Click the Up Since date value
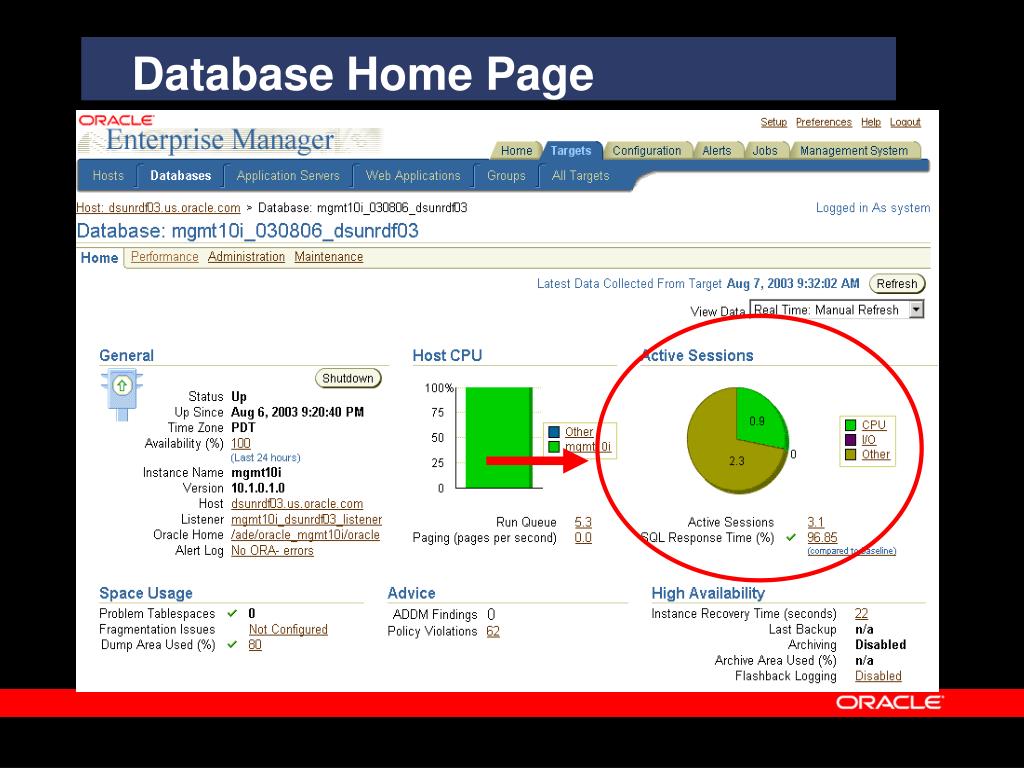The image size is (1024, 768). 297,412
